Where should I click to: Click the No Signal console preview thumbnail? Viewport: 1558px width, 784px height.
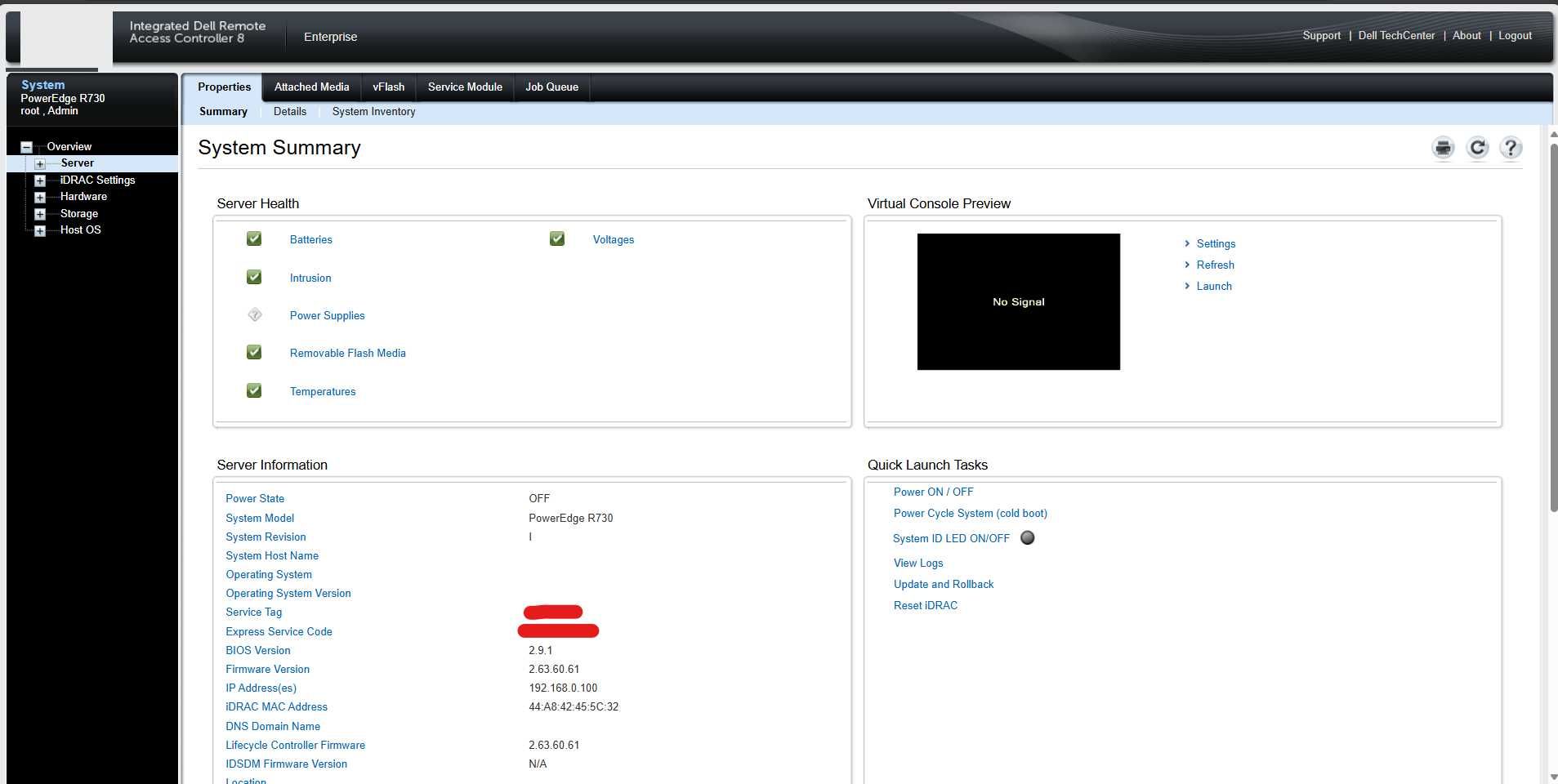[1018, 301]
